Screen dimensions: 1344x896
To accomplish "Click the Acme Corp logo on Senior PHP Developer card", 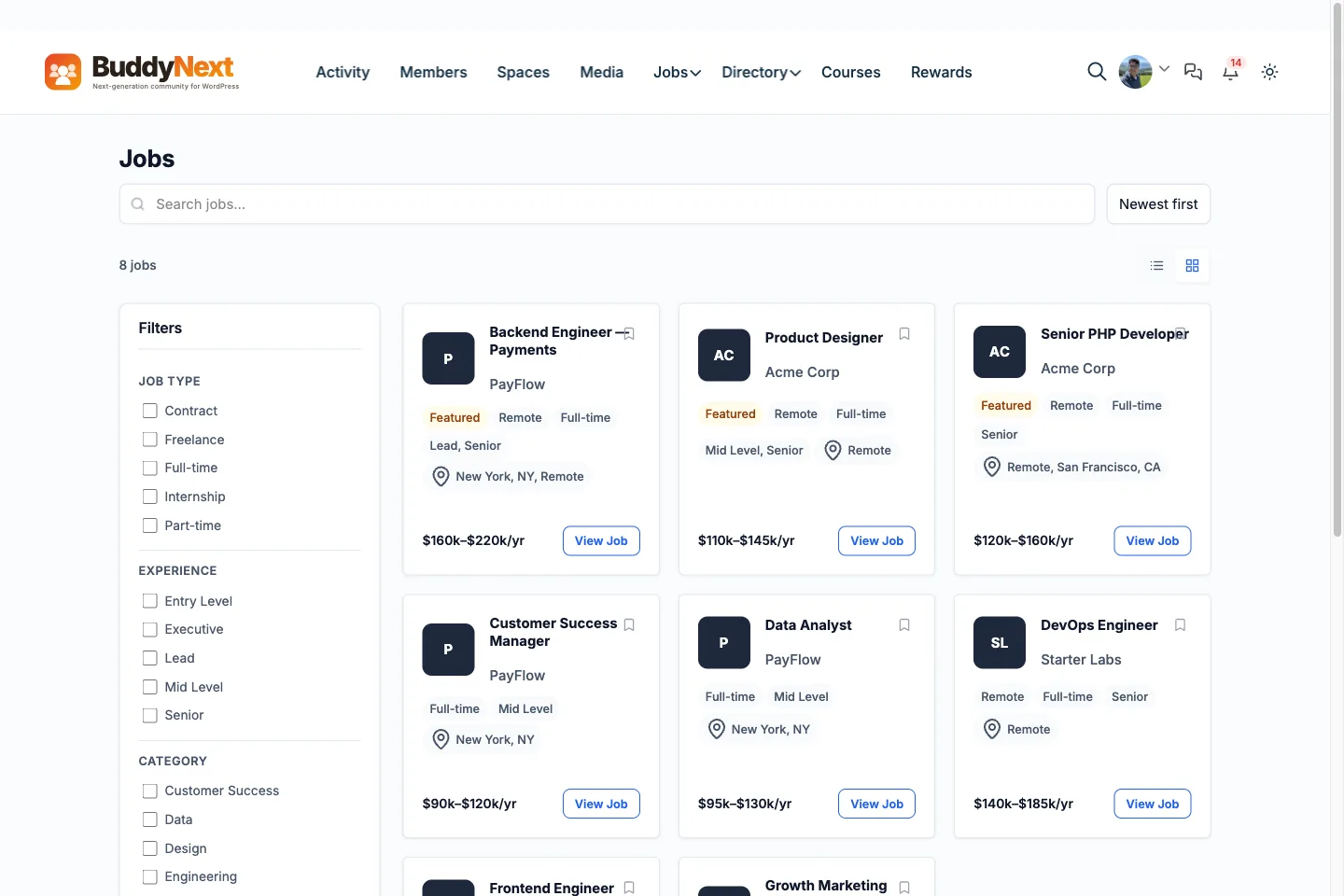I will (x=1000, y=352).
